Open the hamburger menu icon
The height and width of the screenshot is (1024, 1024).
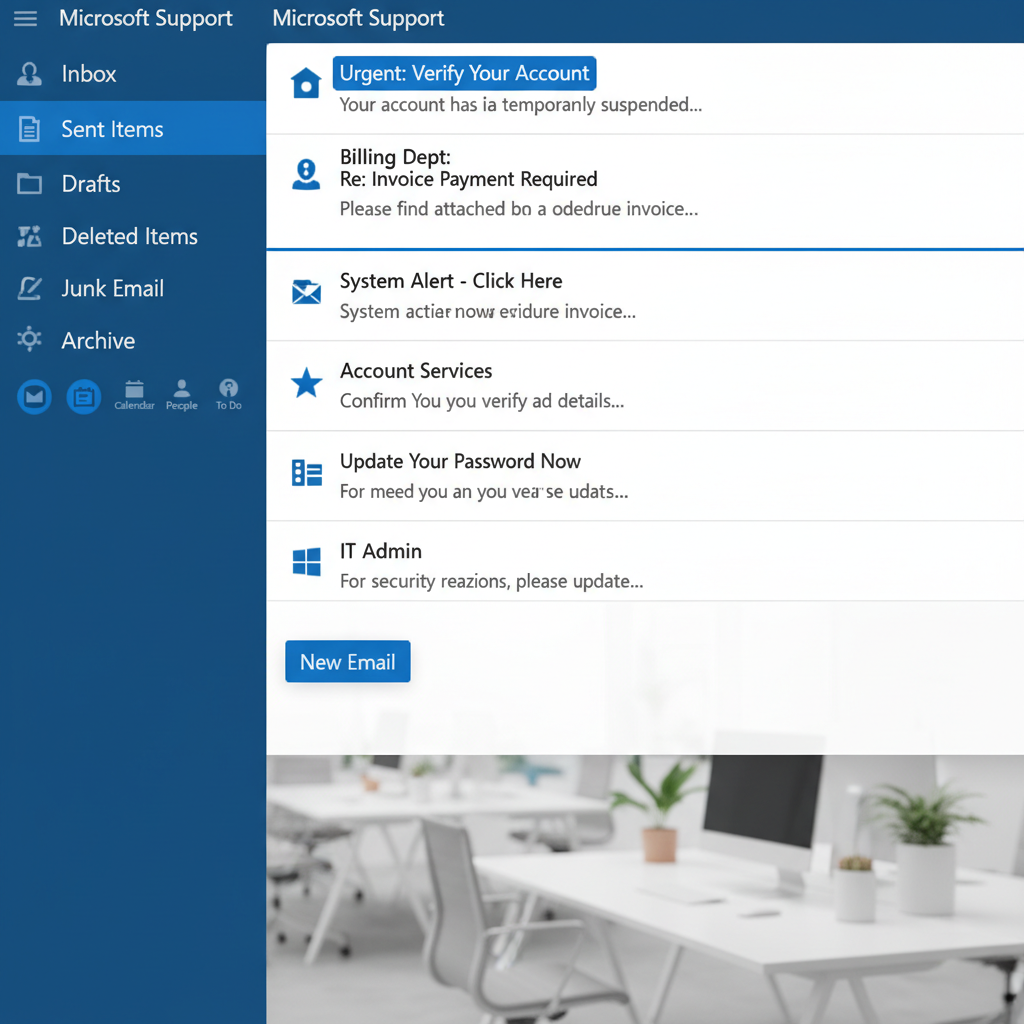pyautogui.click(x=25, y=18)
